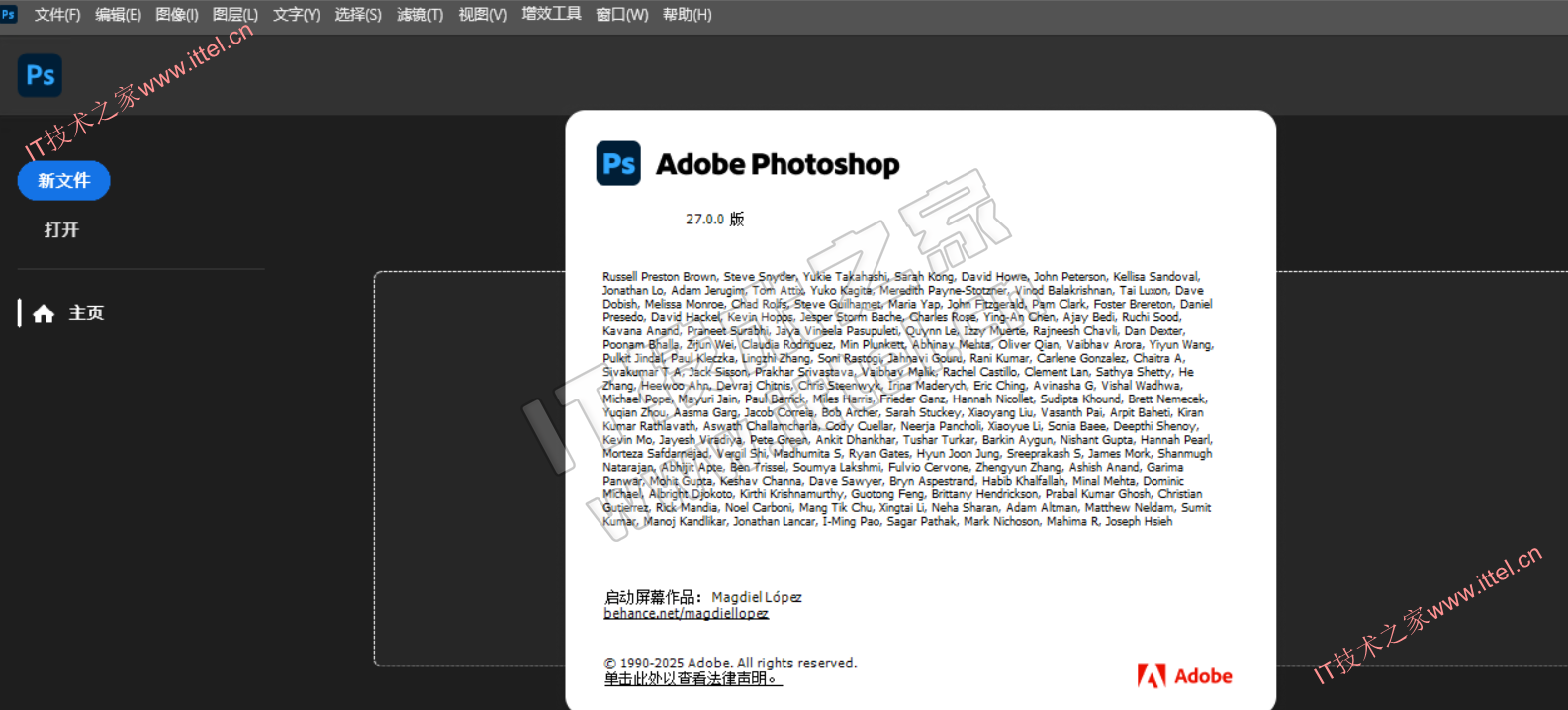Screen dimensions: 1568x710
Task: Click 单击此处以查看法律声明 legal notice link
Action: [x=692, y=679]
